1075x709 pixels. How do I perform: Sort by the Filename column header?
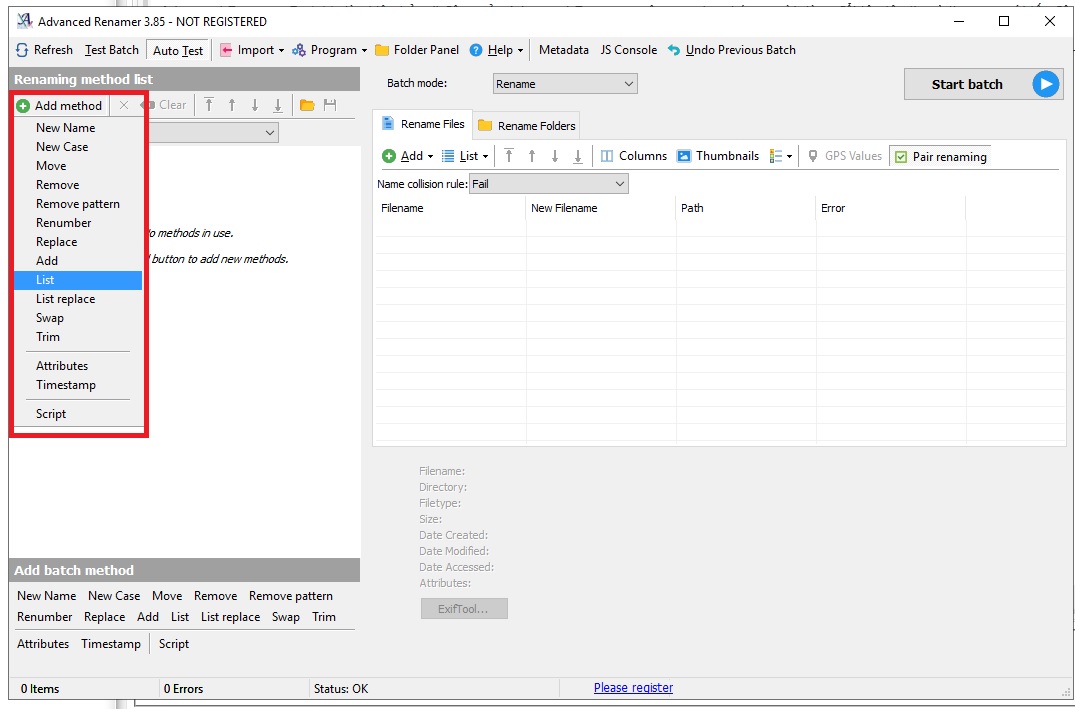pos(451,208)
